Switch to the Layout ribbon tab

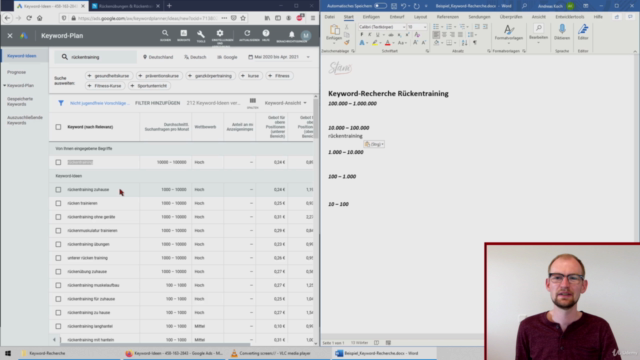(420, 17)
